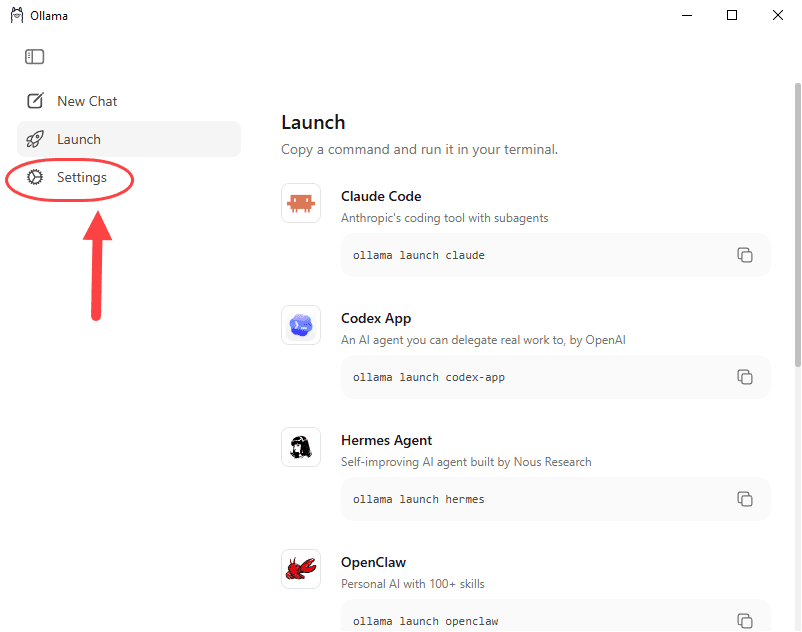Image resolution: width=802 pixels, height=632 pixels.
Task: Click the Settings gear icon
Action: (x=35, y=177)
